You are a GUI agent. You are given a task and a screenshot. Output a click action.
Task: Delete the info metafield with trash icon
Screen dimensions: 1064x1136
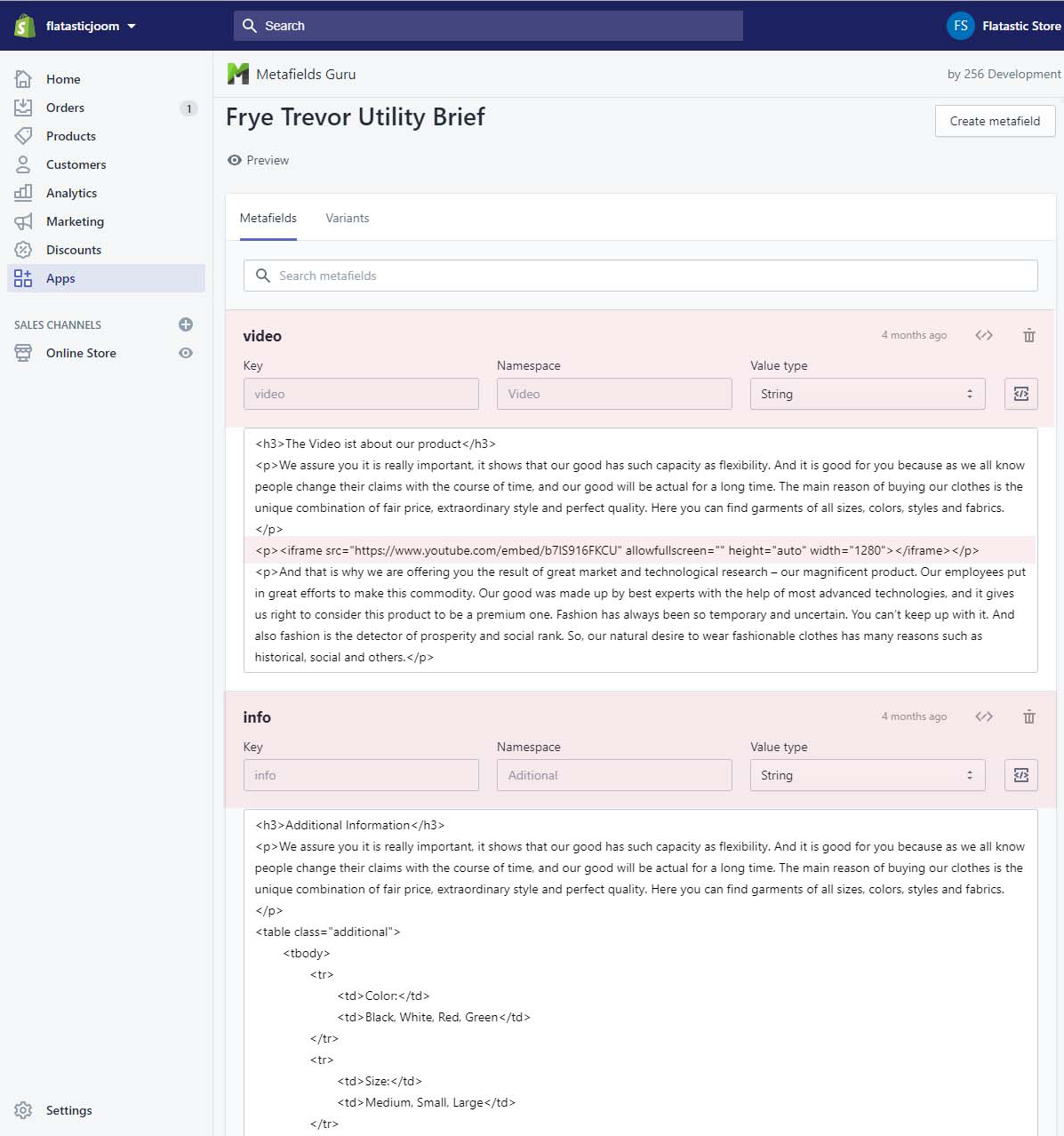click(x=1028, y=716)
